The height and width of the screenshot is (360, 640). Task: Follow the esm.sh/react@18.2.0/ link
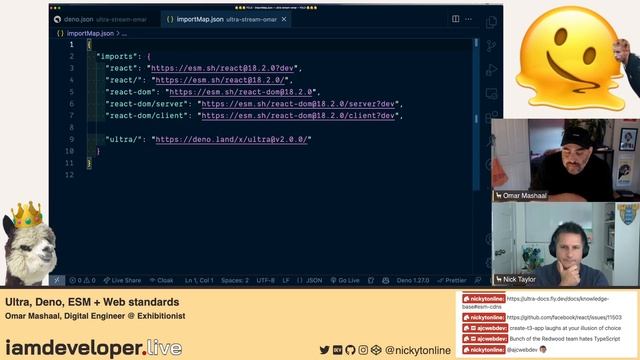pos(220,80)
